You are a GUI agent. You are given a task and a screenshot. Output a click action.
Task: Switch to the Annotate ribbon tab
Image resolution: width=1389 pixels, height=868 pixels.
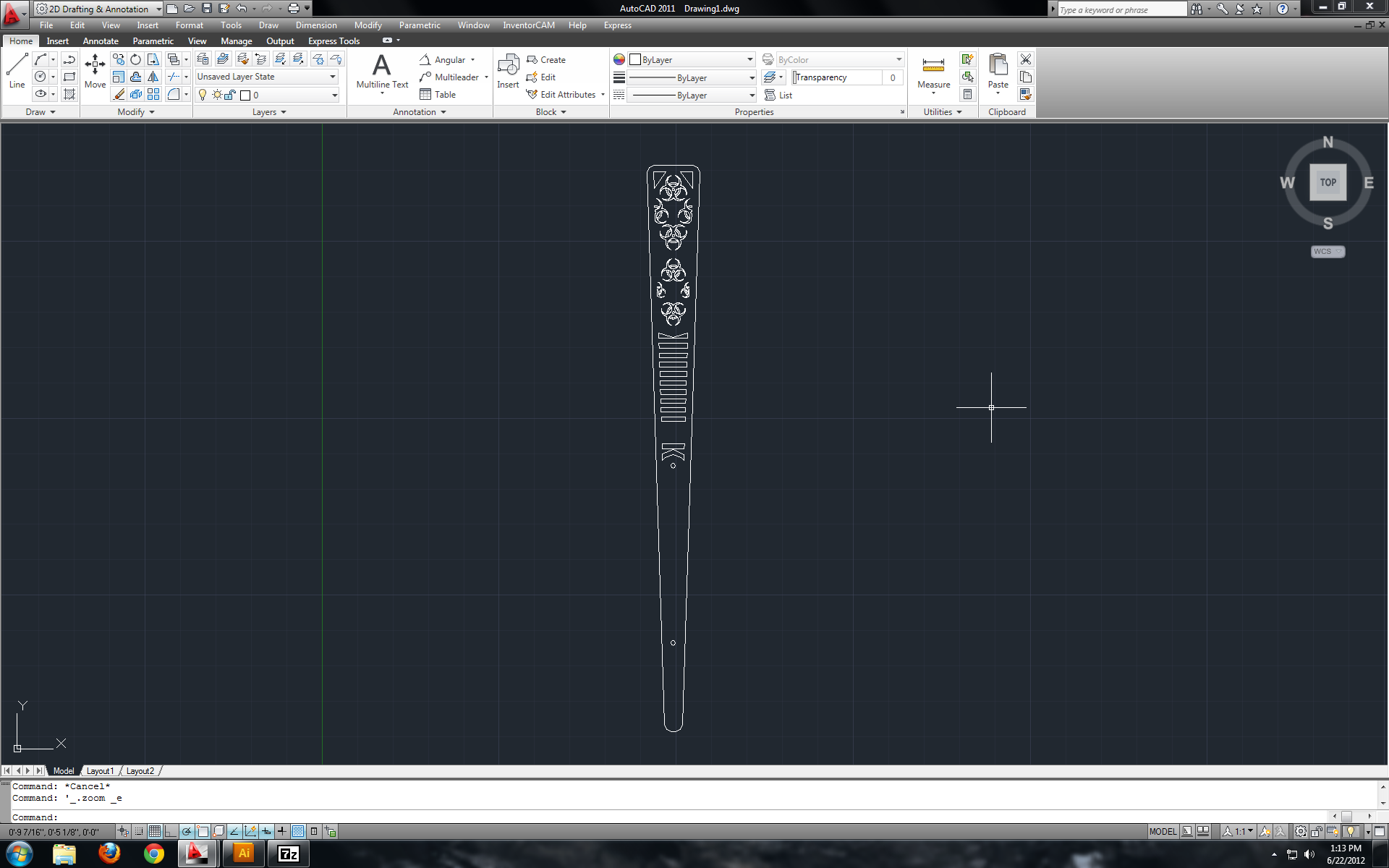(101, 41)
